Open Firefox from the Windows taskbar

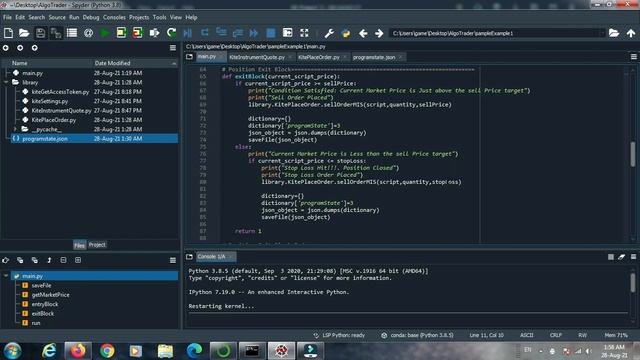pos(77,351)
